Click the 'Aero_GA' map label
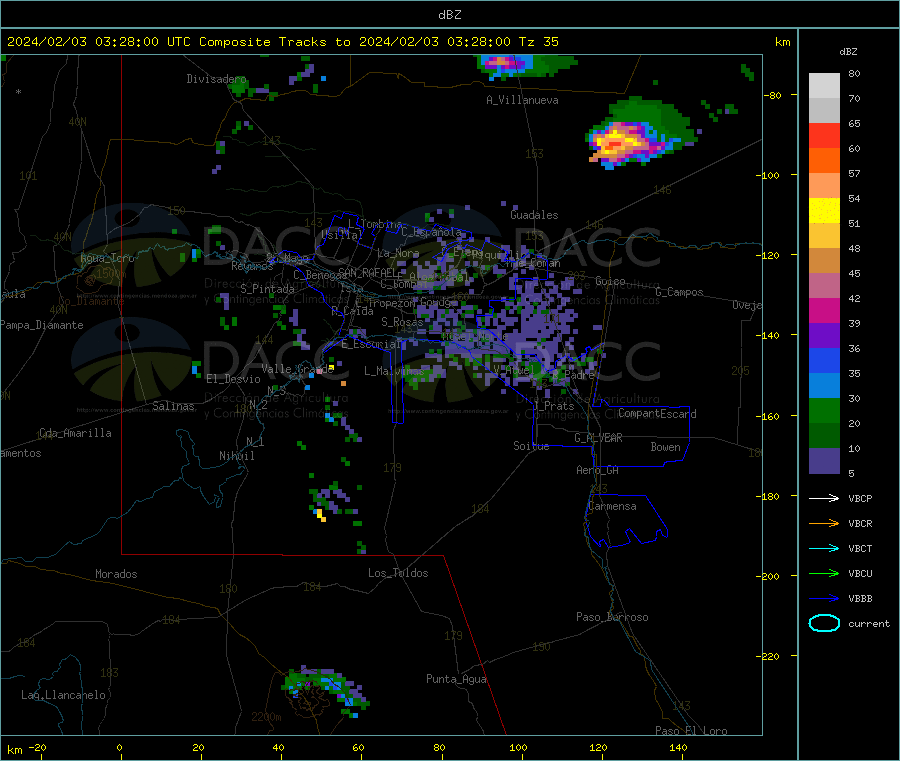Image resolution: width=900 pixels, height=761 pixels. 597,470
